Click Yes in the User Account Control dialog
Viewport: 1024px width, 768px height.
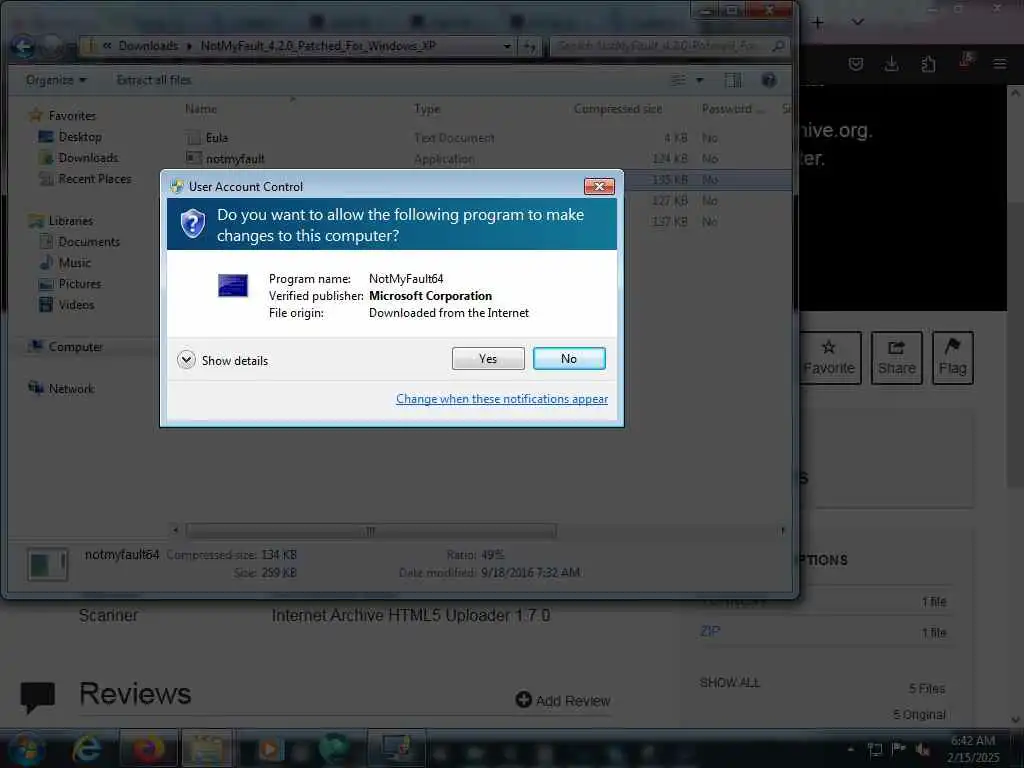(x=488, y=359)
